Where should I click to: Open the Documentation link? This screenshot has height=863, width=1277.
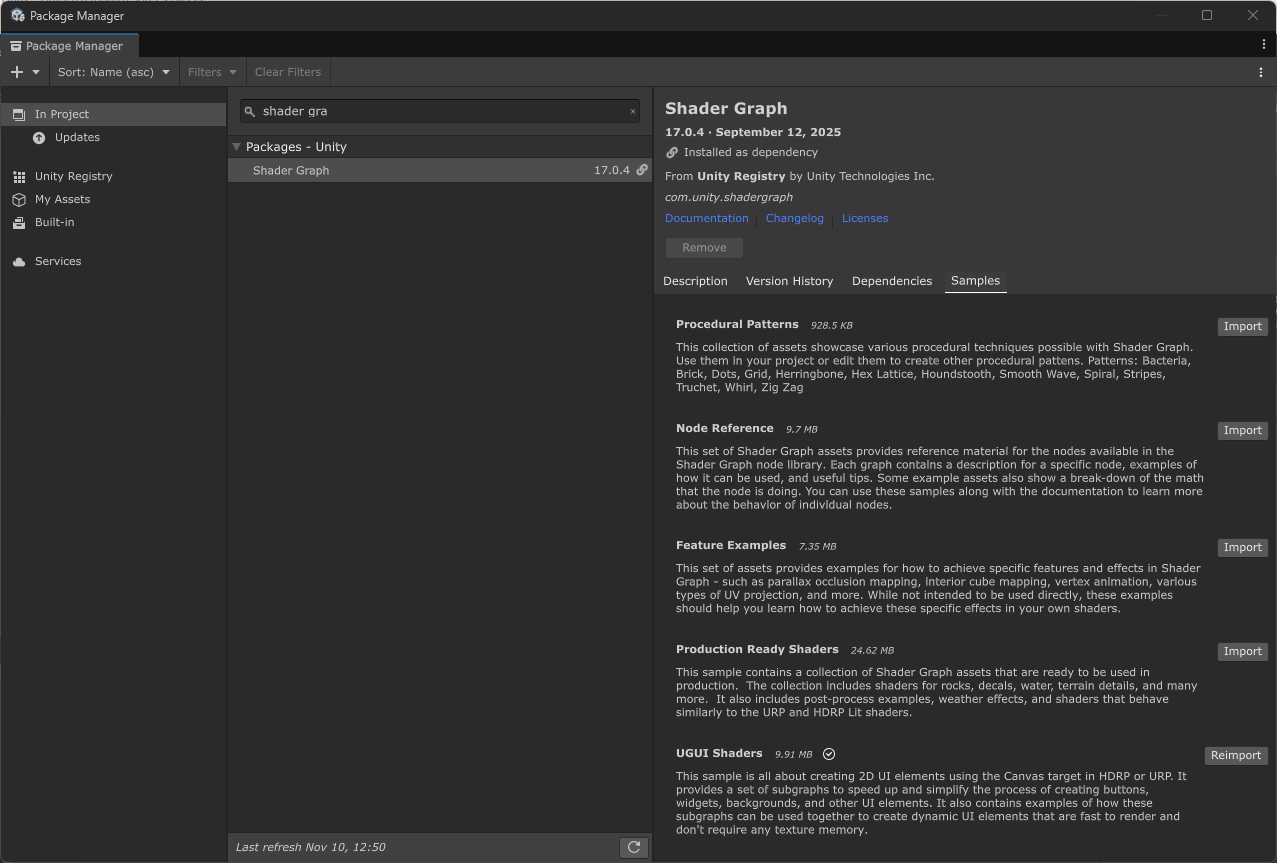point(706,218)
